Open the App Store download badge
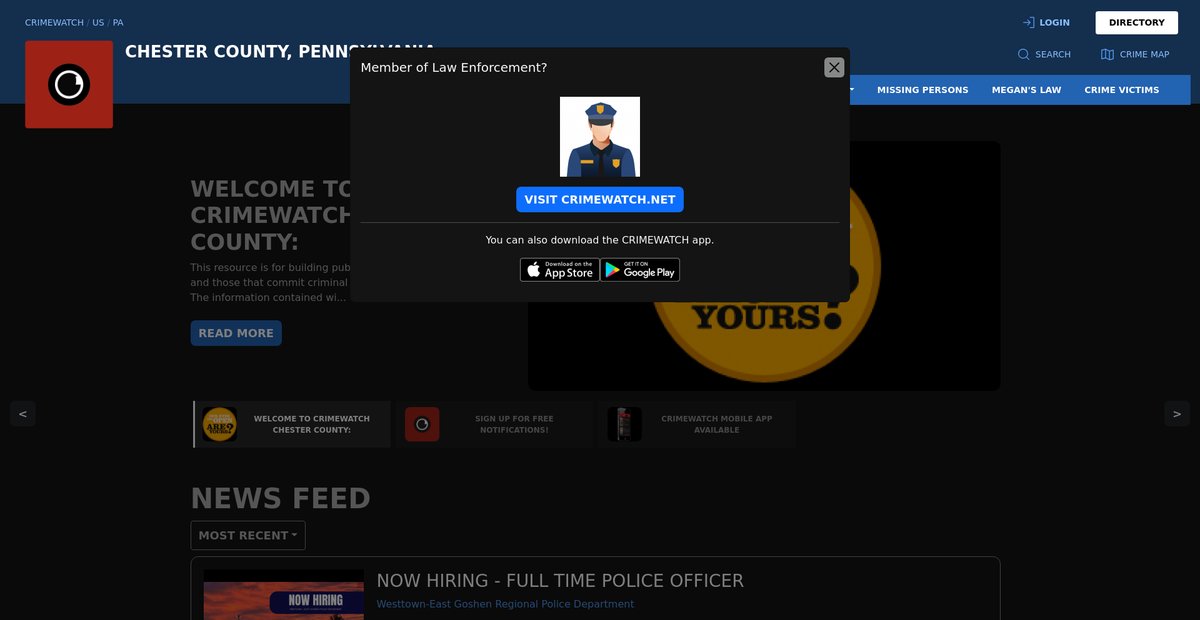 pos(560,270)
